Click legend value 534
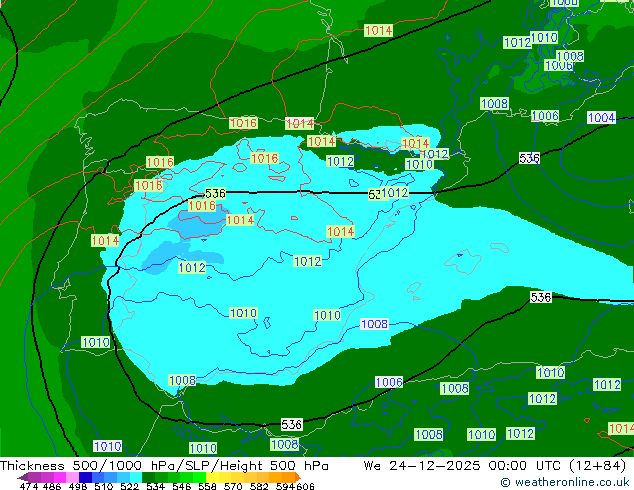Viewport: 634px width, 490px height. (x=155, y=486)
